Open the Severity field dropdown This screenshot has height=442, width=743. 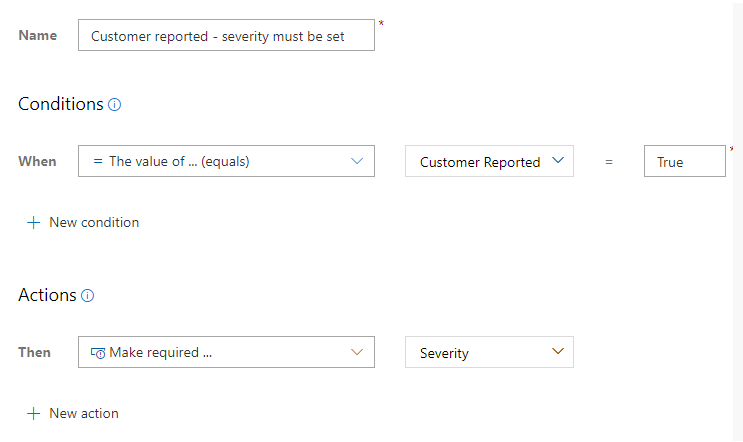coord(489,352)
